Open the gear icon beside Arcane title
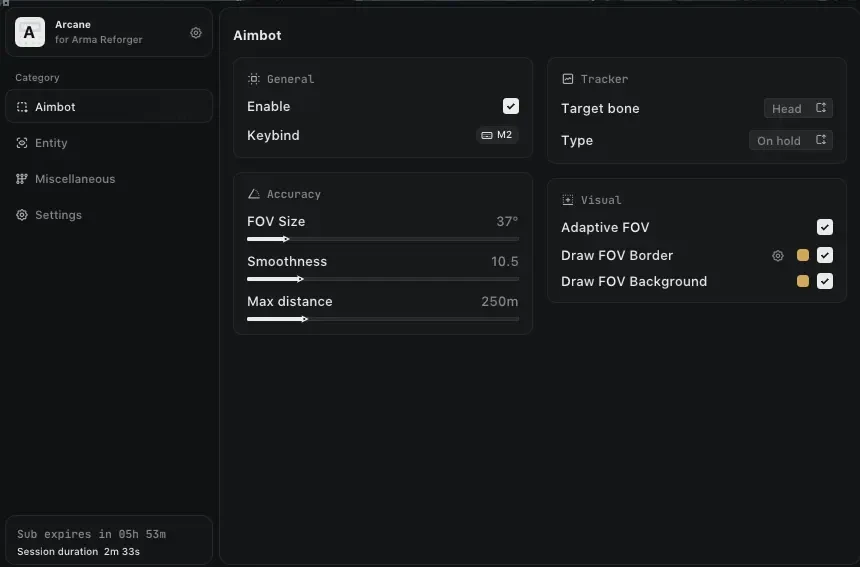 pos(196,33)
